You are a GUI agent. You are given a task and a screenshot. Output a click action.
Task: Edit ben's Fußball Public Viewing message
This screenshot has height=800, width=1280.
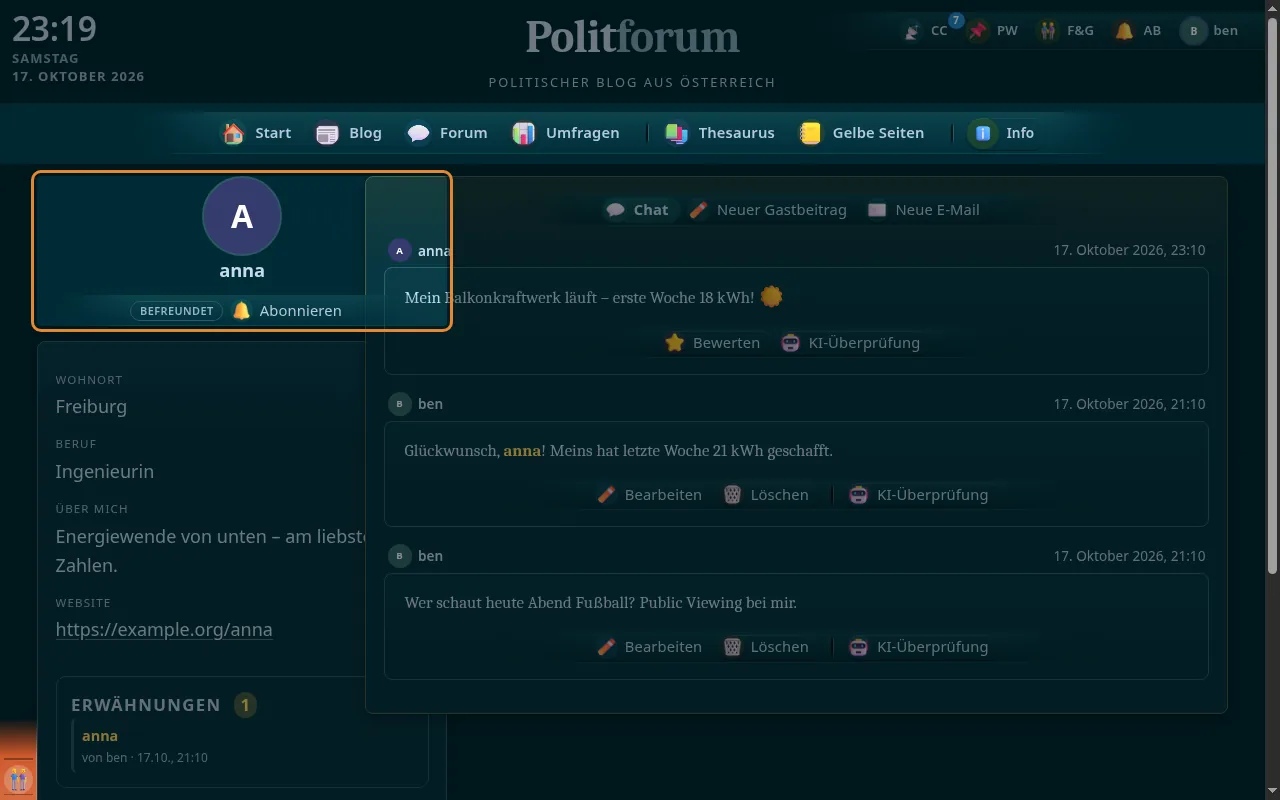649,647
